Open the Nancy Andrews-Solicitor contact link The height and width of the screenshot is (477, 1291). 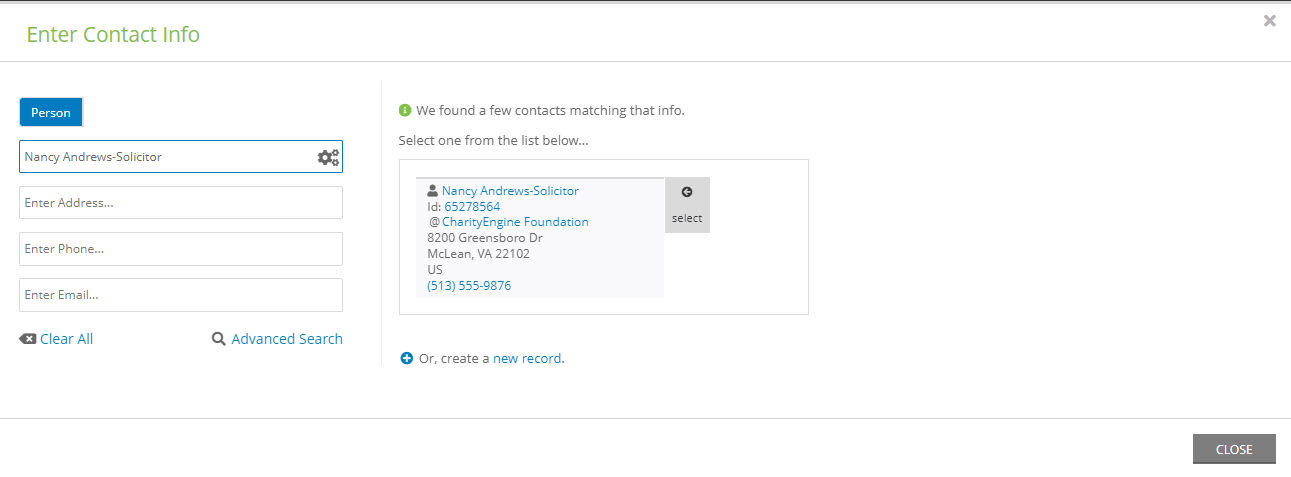[510, 191]
